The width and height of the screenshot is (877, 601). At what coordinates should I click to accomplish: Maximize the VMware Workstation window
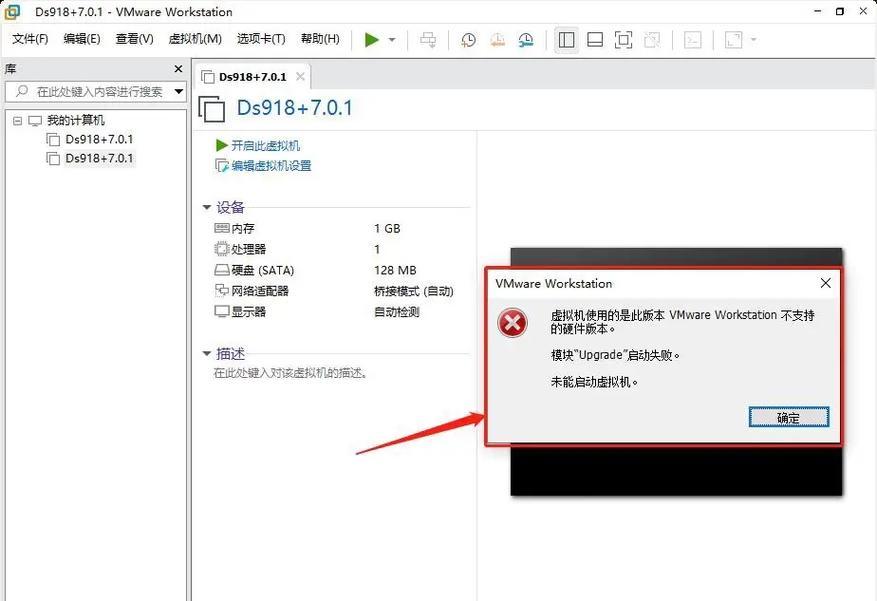pos(840,11)
